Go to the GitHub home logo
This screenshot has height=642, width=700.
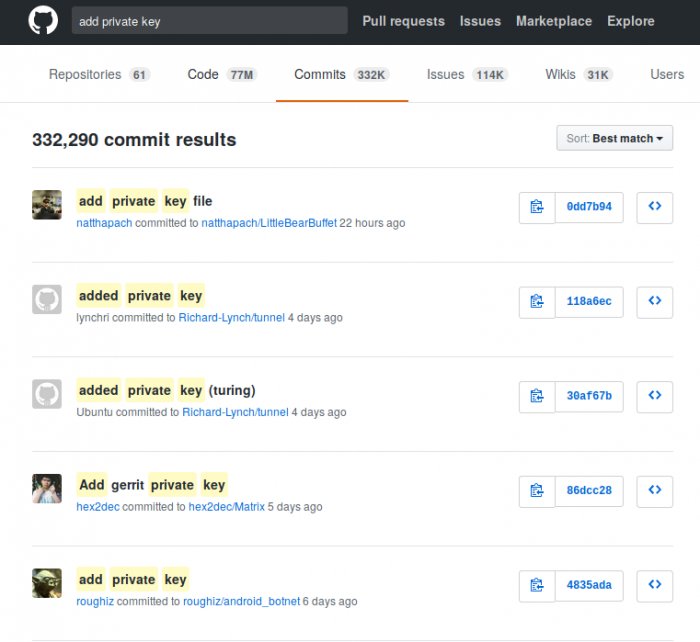tap(43, 21)
